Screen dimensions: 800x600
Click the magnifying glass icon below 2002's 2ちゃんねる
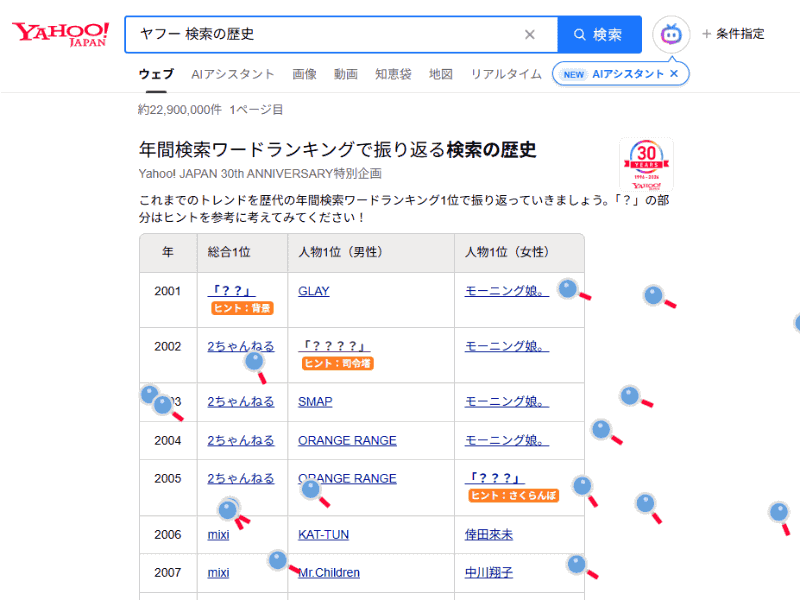[x=253, y=362]
